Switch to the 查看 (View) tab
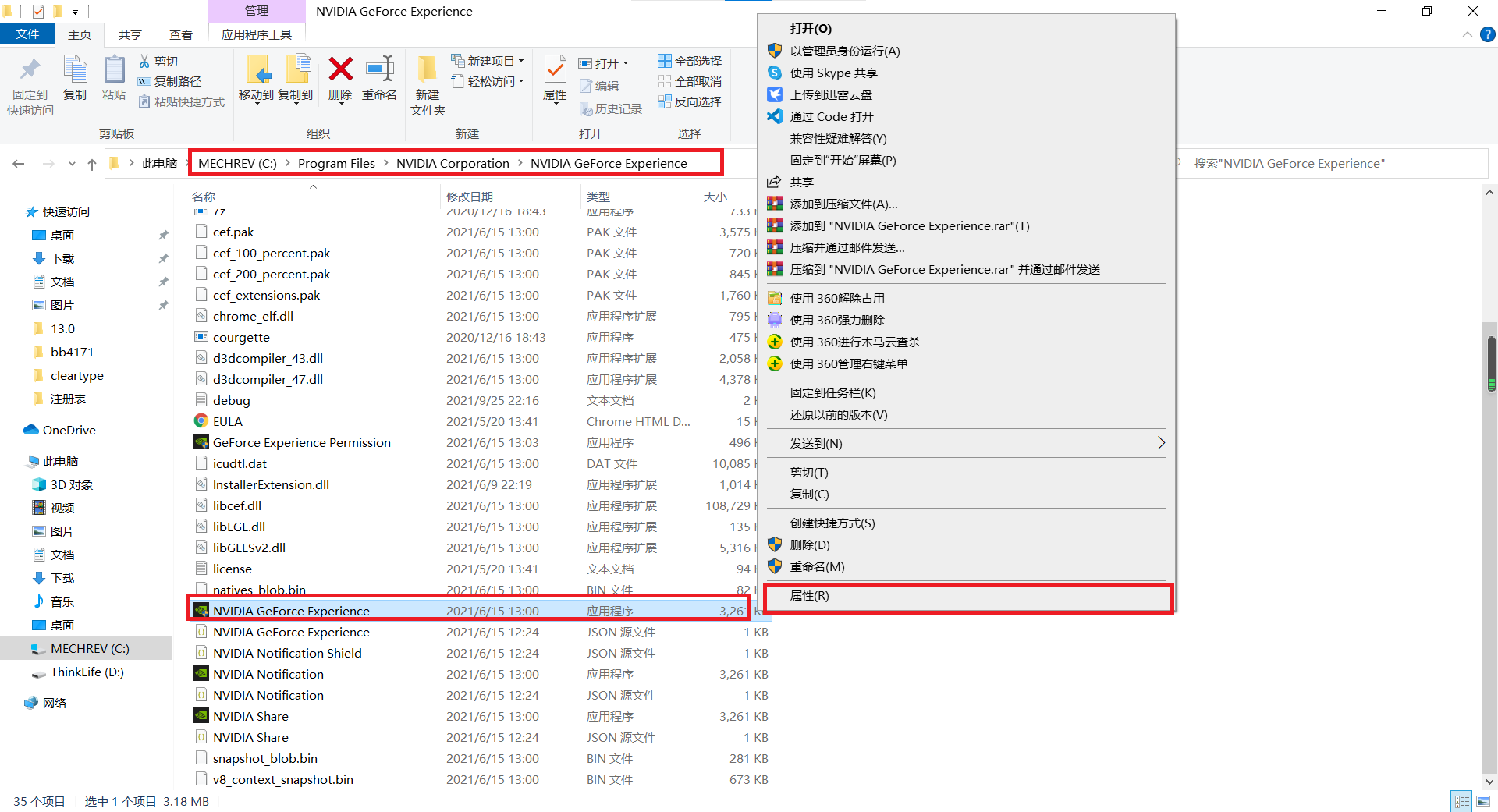This screenshot has width=1498, height=812. pos(180,34)
